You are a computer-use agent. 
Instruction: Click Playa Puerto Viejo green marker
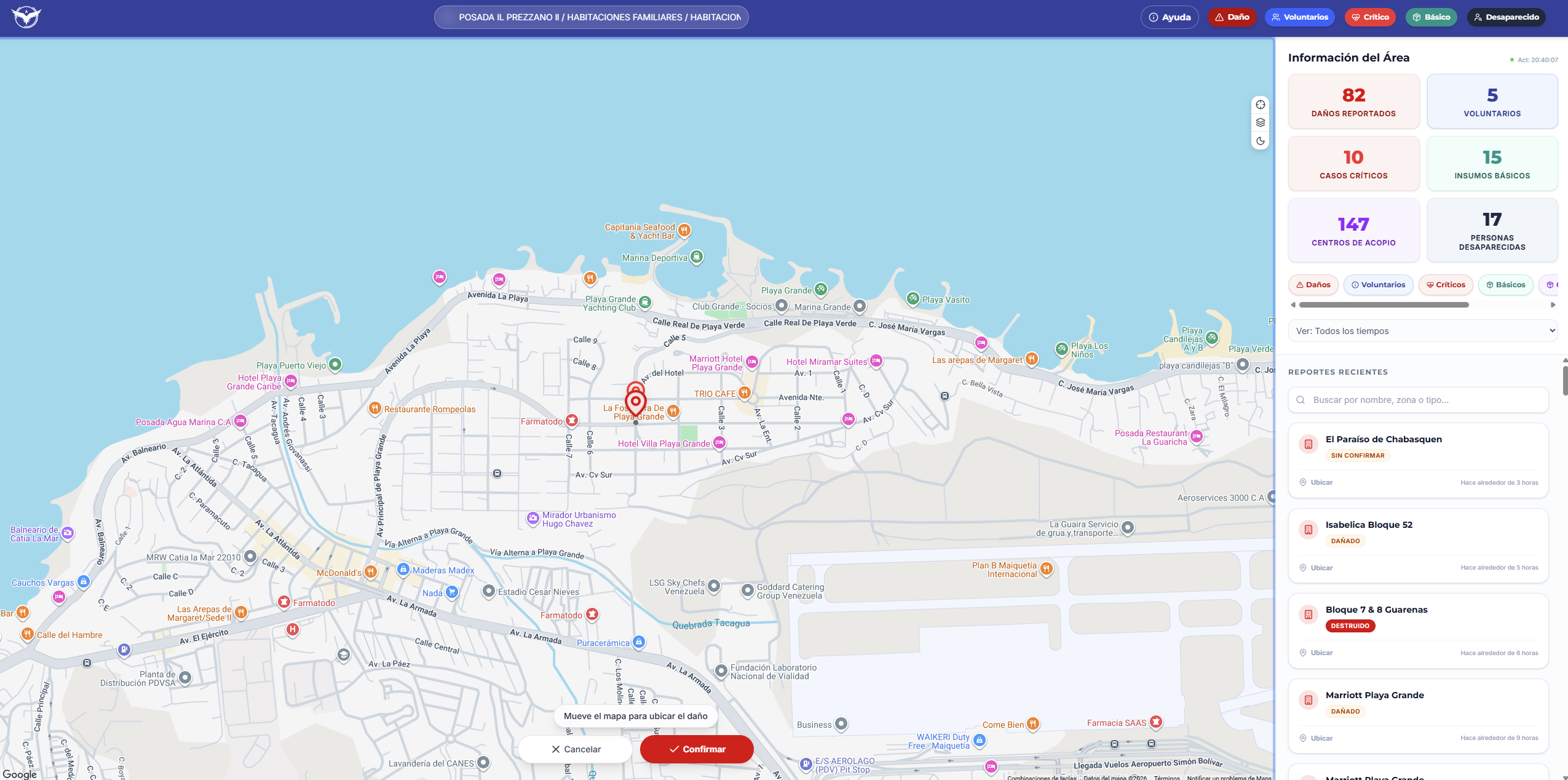[x=335, y=365]
